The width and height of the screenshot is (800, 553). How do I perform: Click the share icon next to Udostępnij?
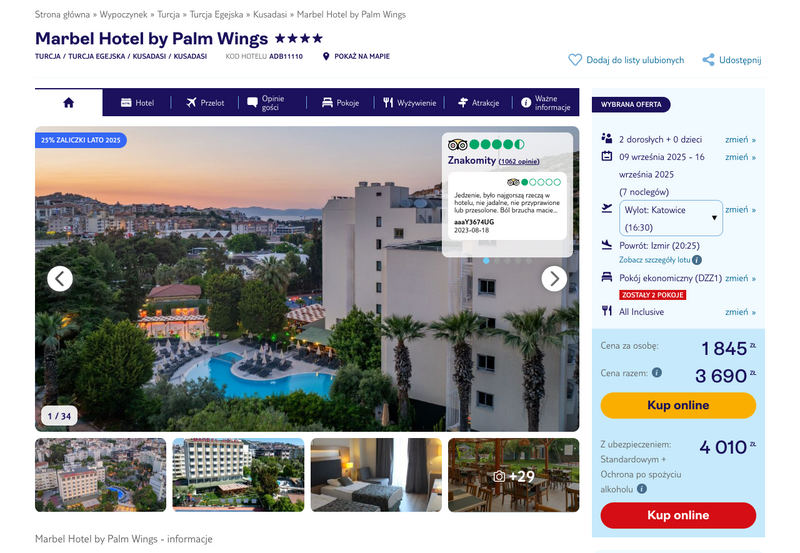tap(708, 60)
